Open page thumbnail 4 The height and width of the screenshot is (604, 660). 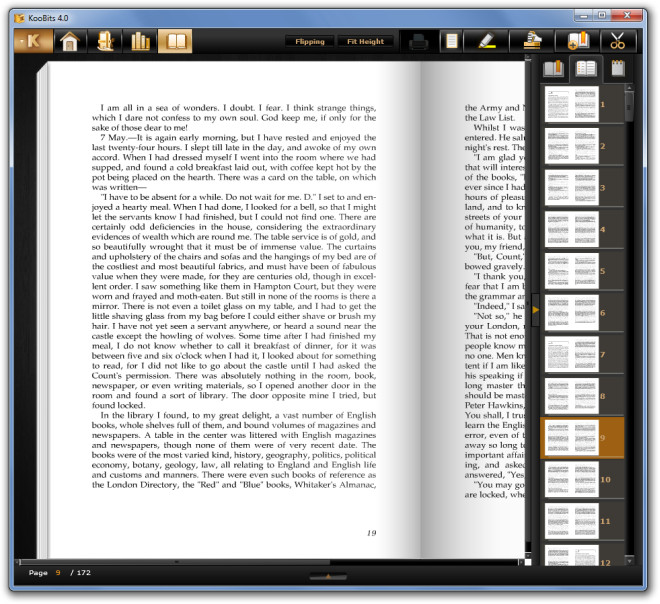point(572,229)
